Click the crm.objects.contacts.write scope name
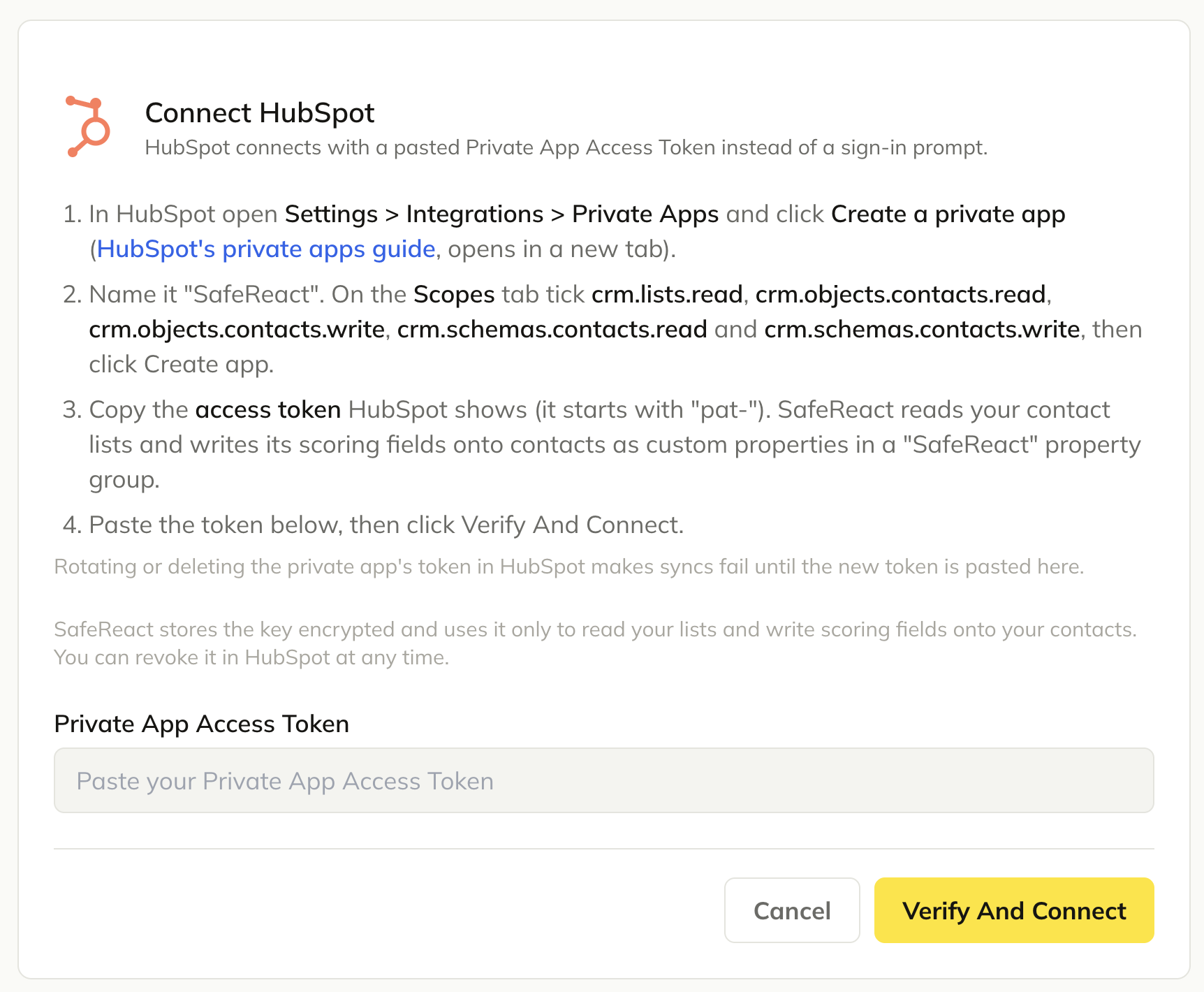Image resolution: width=1204 pixels, height=992 pixels. 237,329
